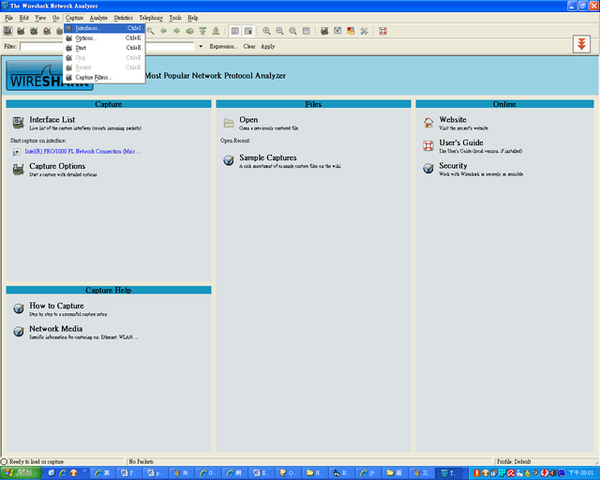Click the capture options toolbar icon
This screenshot has width=600, height=480.
[x=21, y=31]
